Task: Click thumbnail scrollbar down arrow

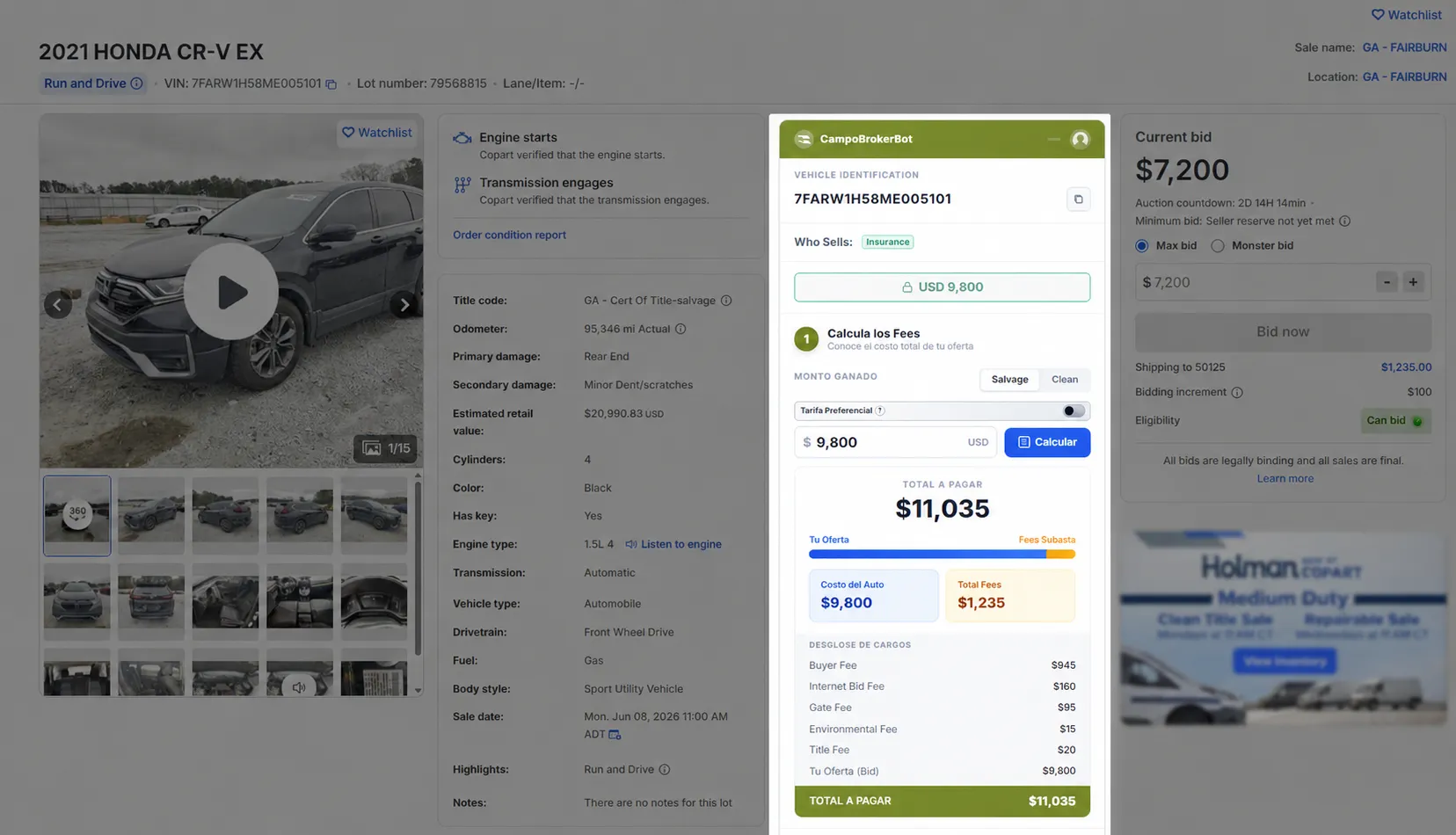Action: [x=418, y=691]
